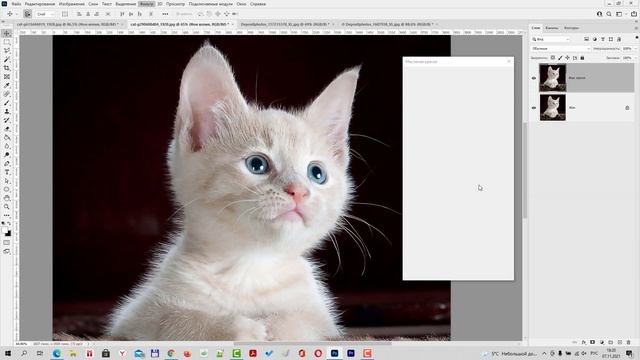Screen dimensions: 640x360
Task: Click the swap foreground/background colors arrow
Action: coord(10,224)
